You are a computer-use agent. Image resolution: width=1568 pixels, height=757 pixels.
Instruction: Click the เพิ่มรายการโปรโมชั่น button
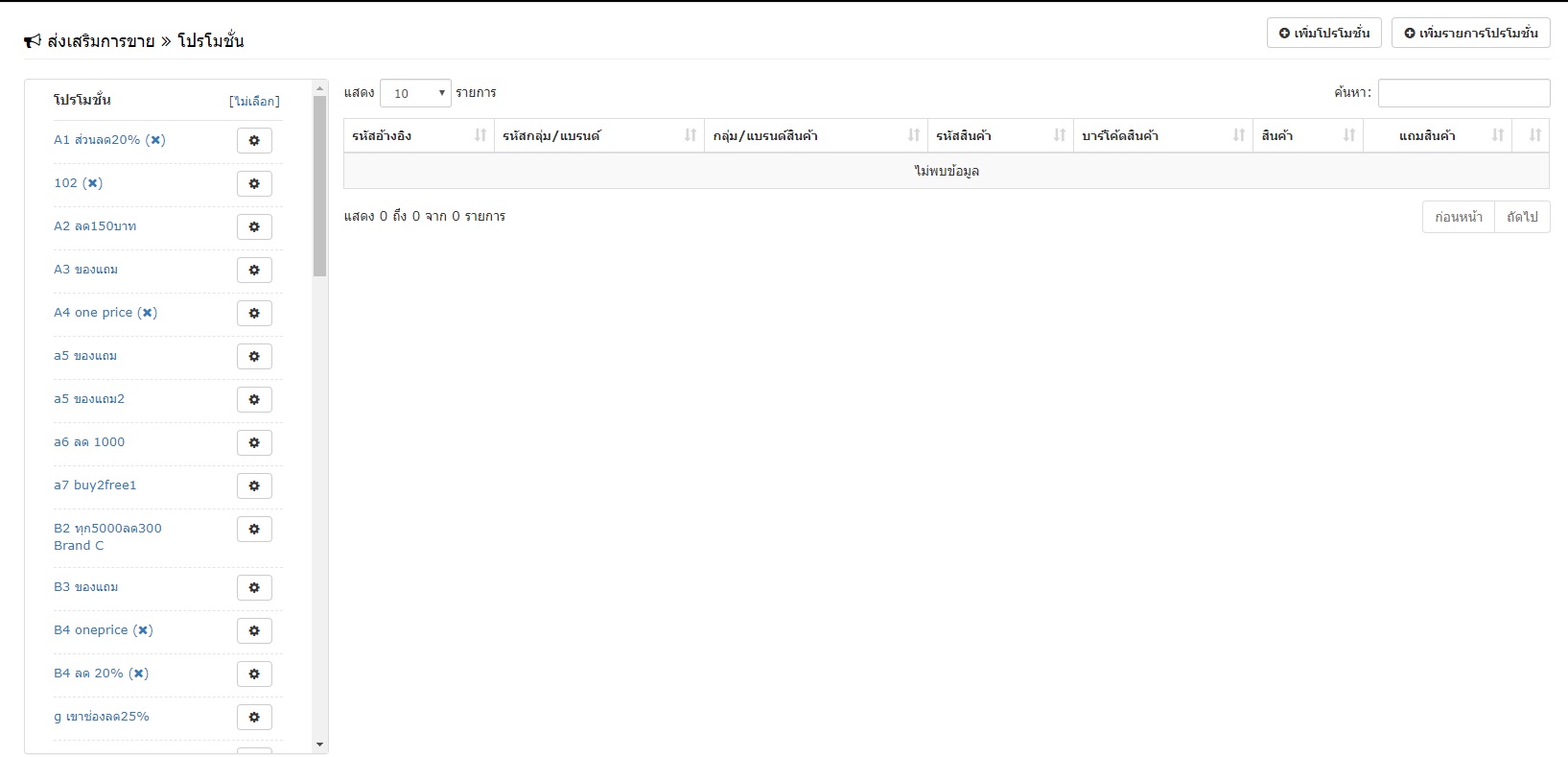[1471, 34]
